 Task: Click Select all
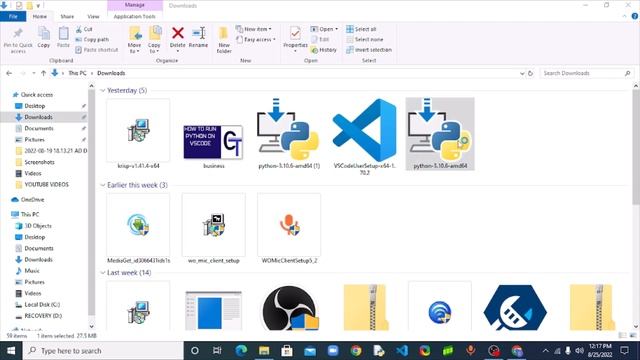point(361,29)
